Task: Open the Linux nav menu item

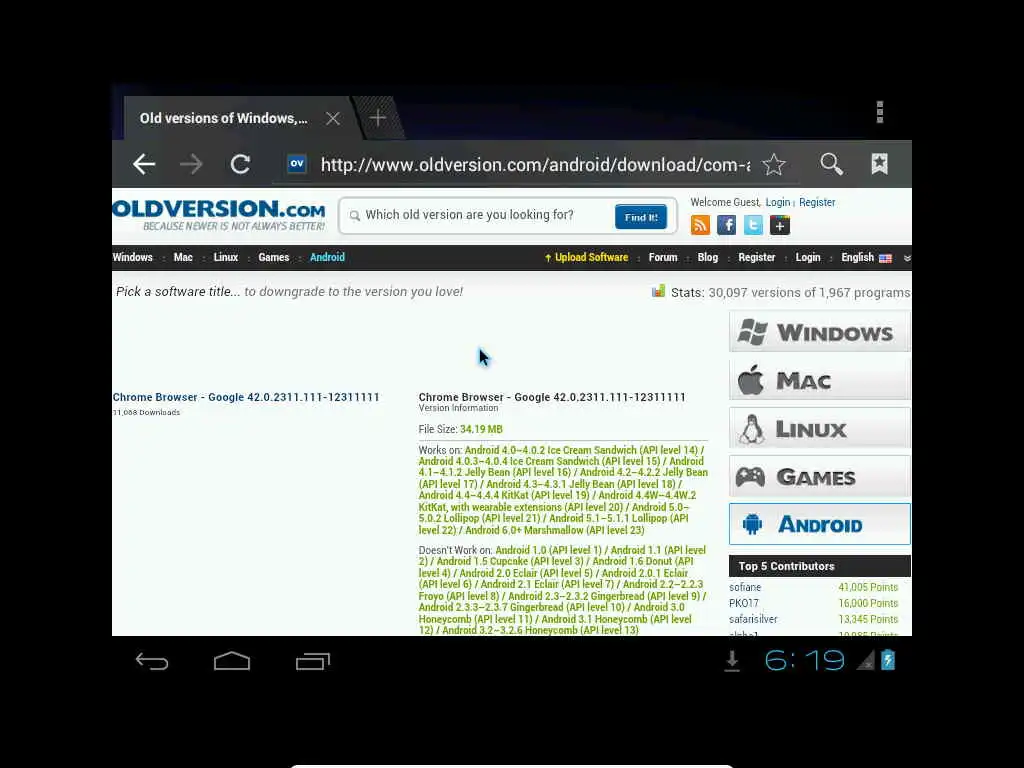Action: click(x=225, y=257)
